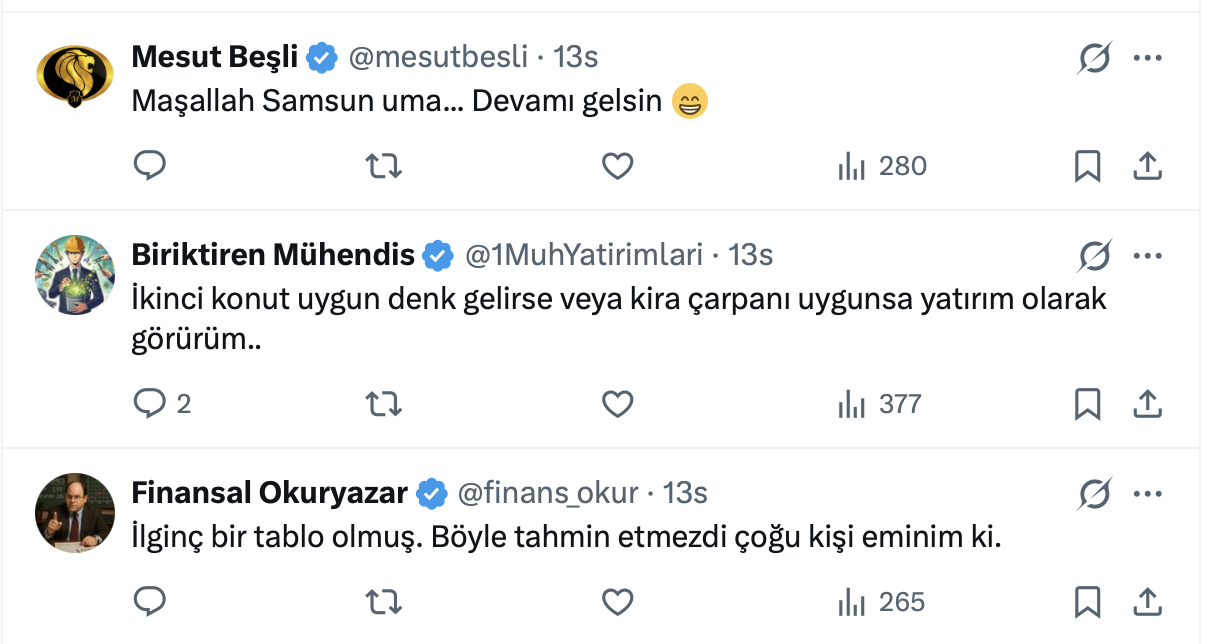Open Finansal Okuryazar display name link
1208x644 pixels.
269,493
